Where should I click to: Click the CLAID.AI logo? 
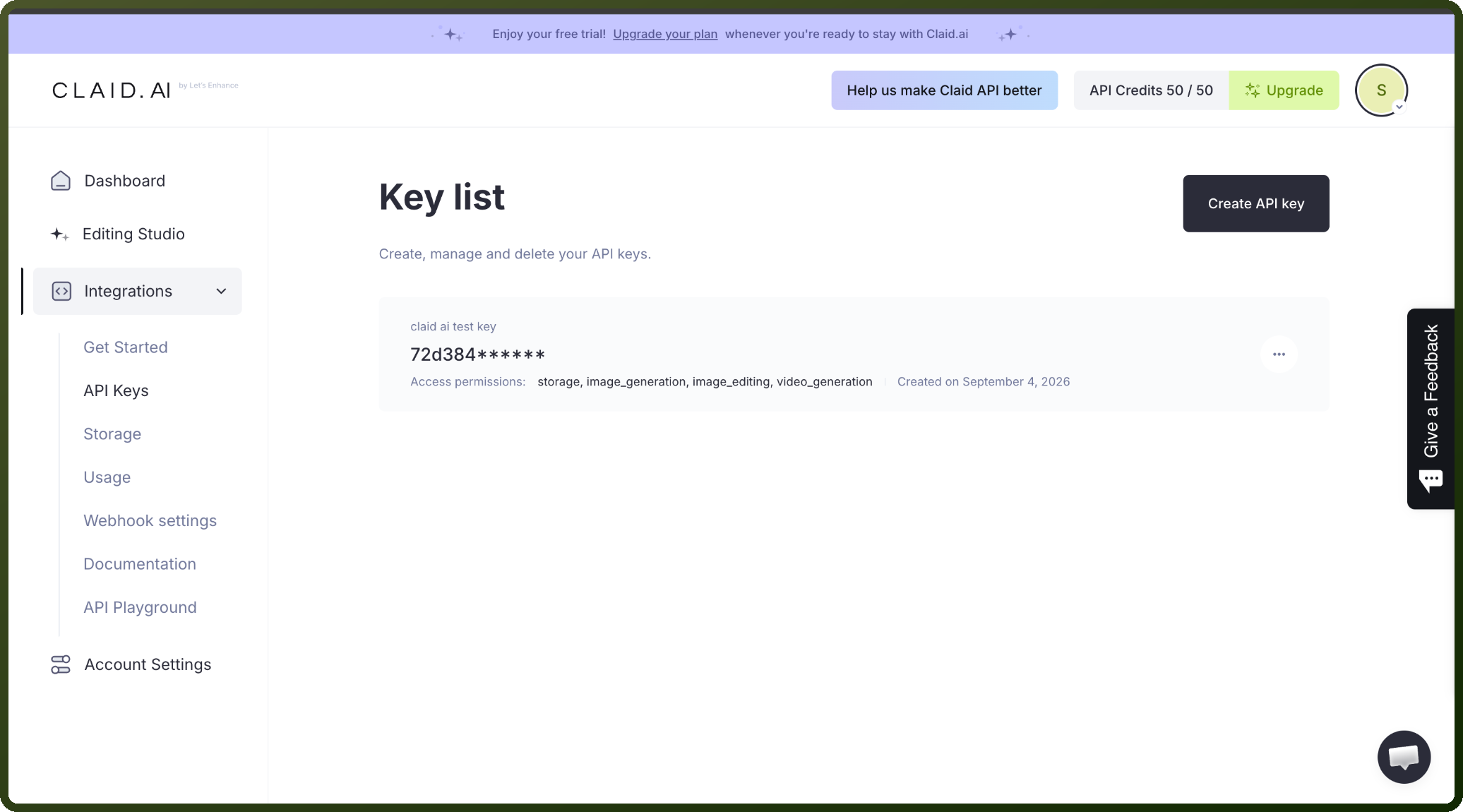click(112, 90)
